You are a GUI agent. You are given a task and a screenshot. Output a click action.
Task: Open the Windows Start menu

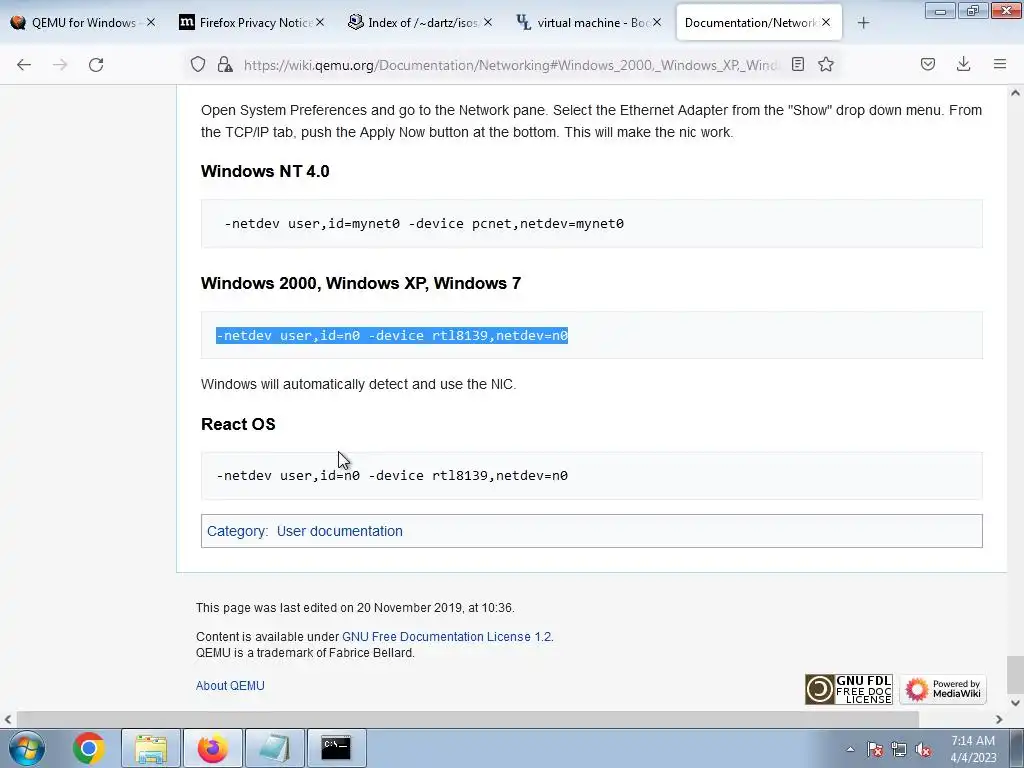click(x=27, y=748)
